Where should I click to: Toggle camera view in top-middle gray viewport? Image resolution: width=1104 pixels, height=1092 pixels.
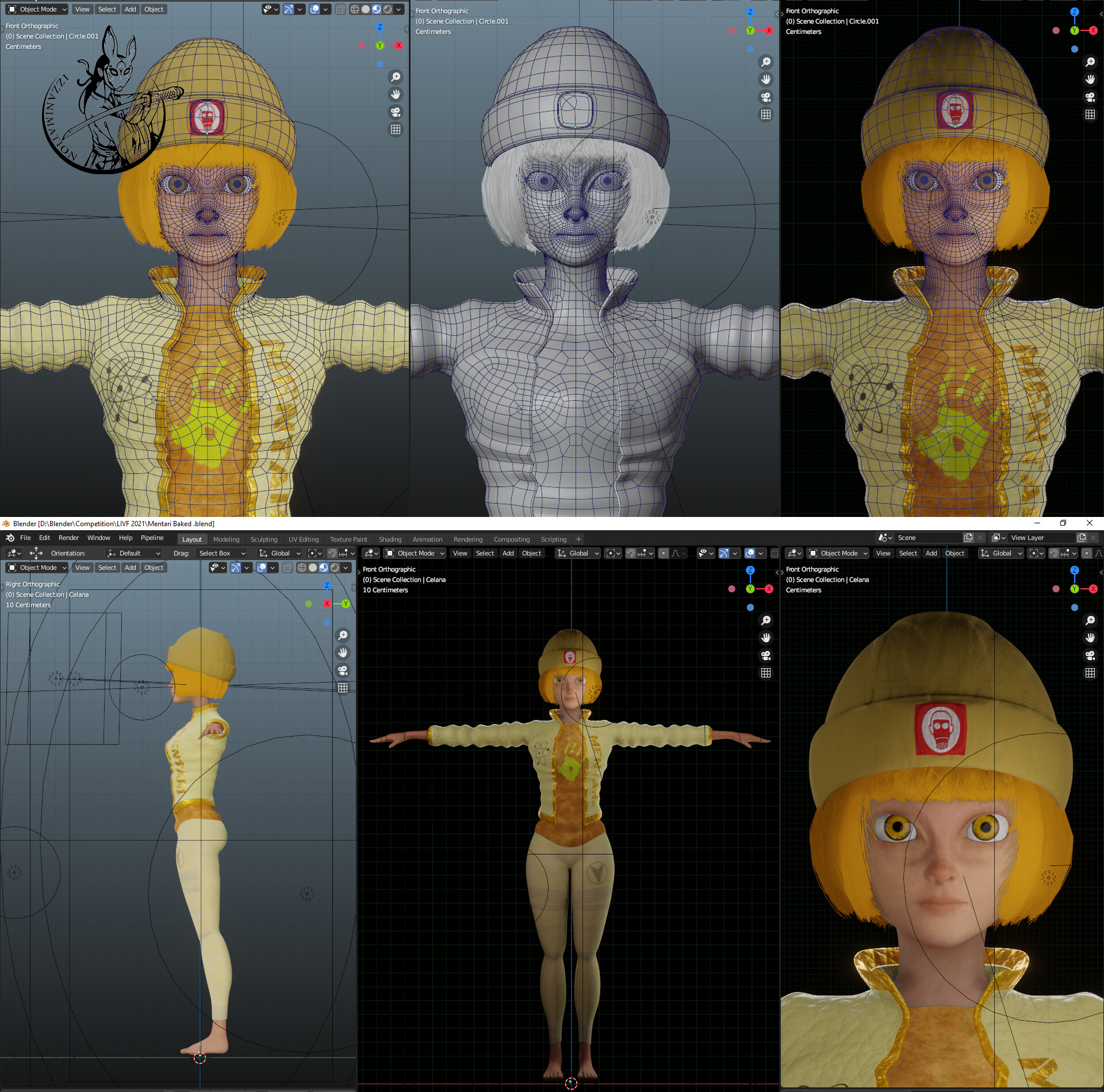tap(766, 97)
